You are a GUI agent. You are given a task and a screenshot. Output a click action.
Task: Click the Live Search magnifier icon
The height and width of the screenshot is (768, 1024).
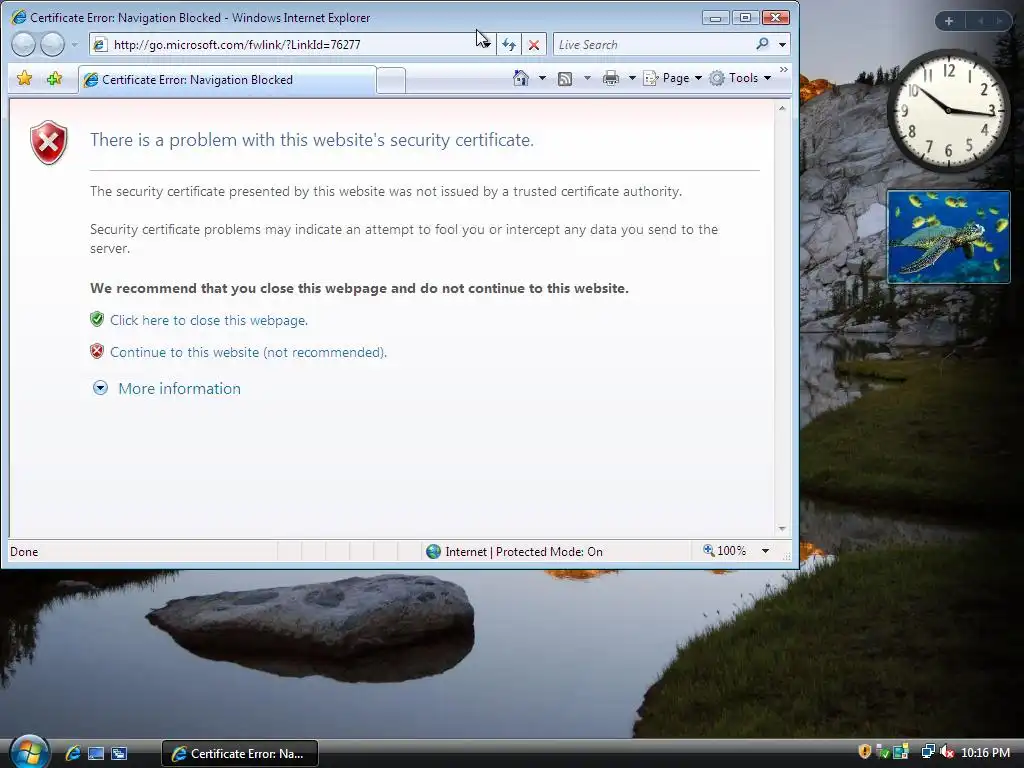click(762, 44)
